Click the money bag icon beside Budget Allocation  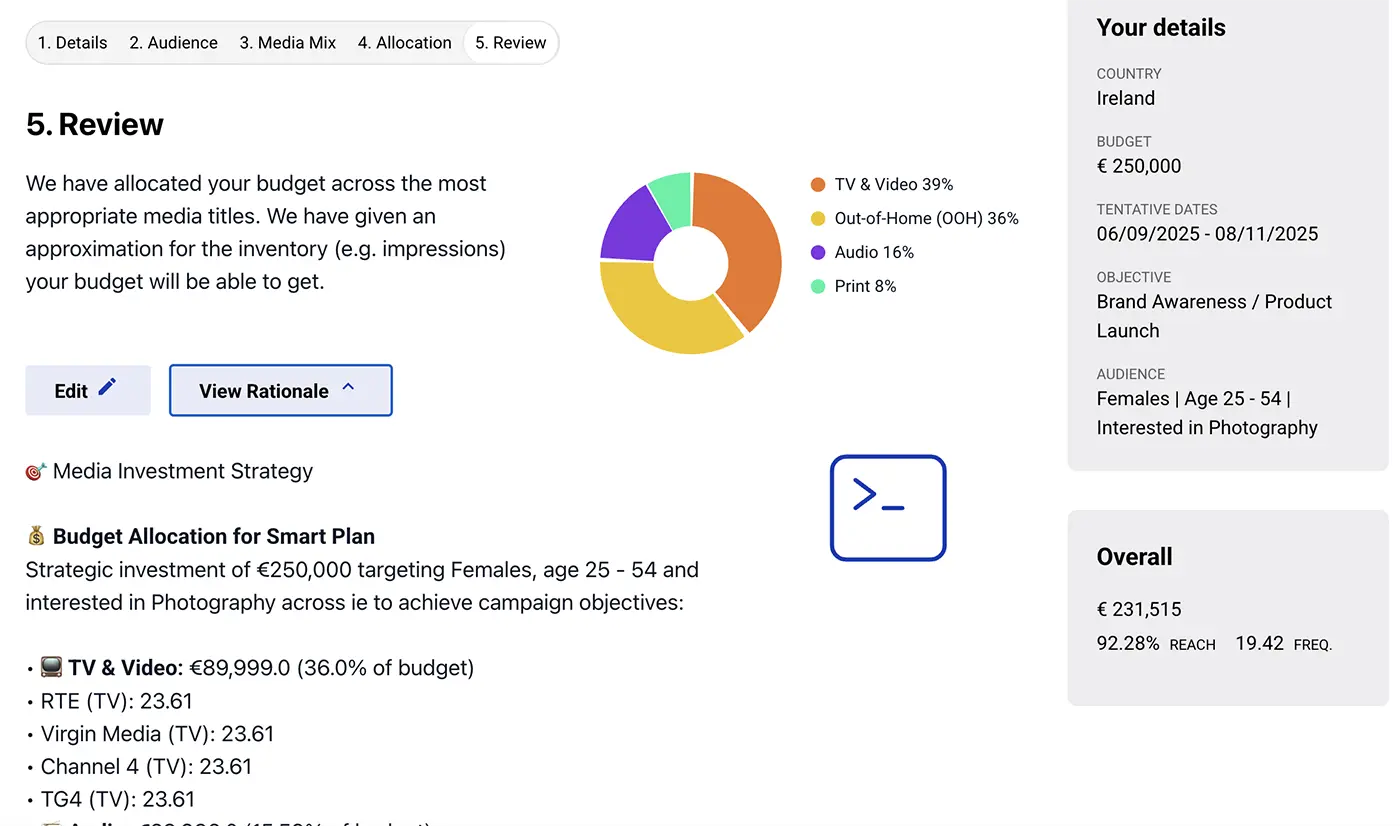point(36,536)
